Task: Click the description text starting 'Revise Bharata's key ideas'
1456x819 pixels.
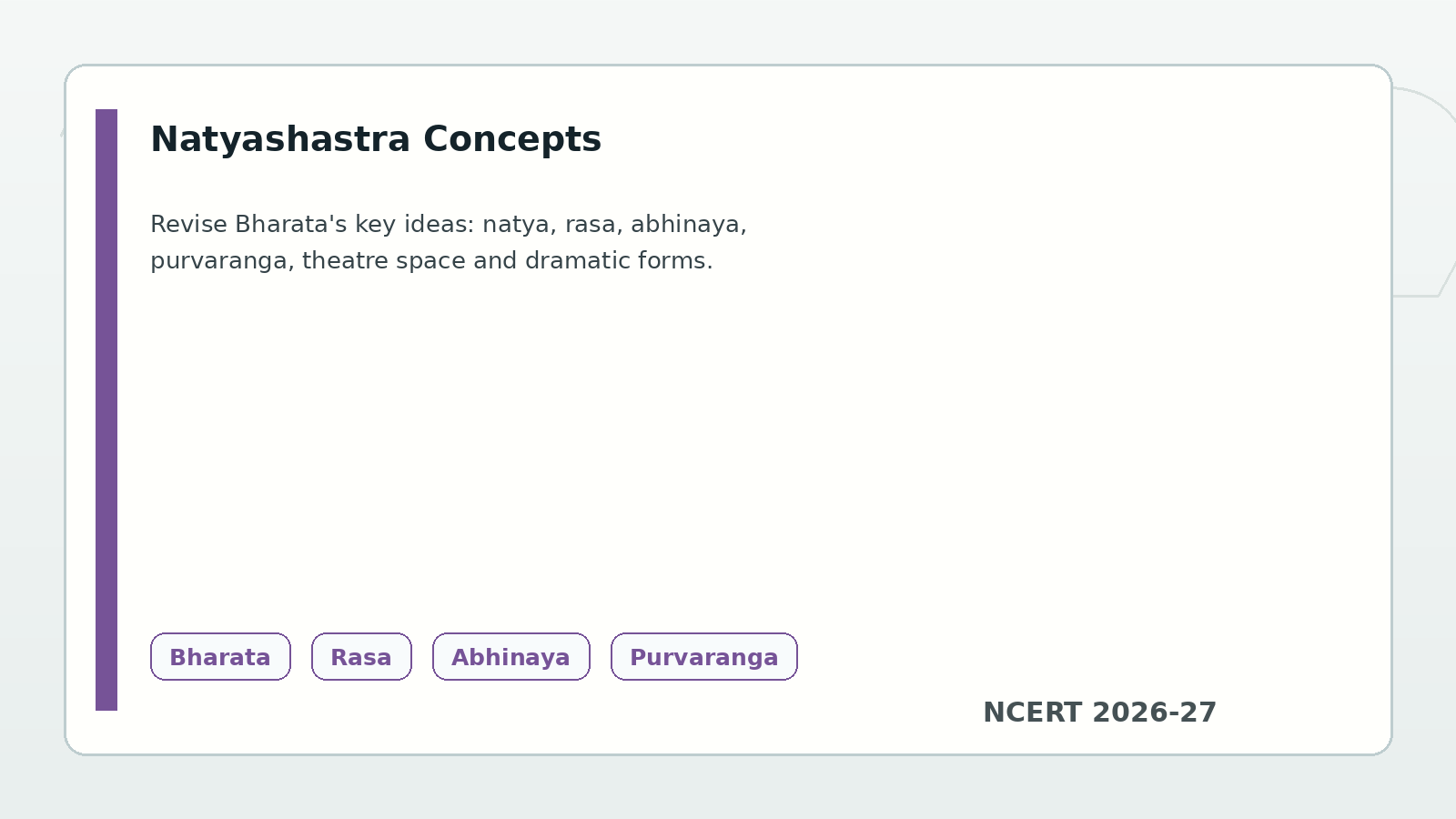Action: [449, 242]
